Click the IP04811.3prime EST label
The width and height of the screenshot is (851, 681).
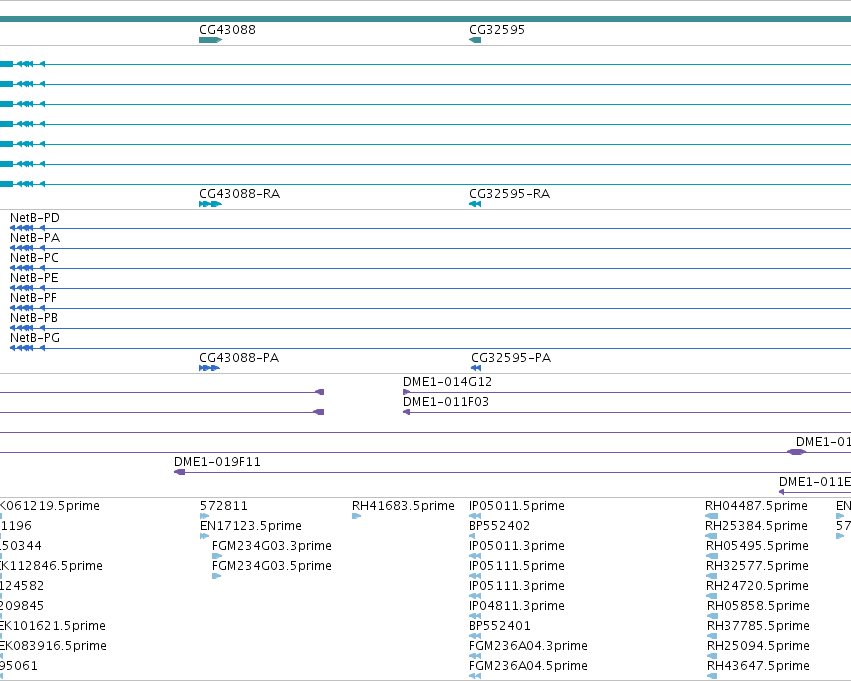(517, 606)
